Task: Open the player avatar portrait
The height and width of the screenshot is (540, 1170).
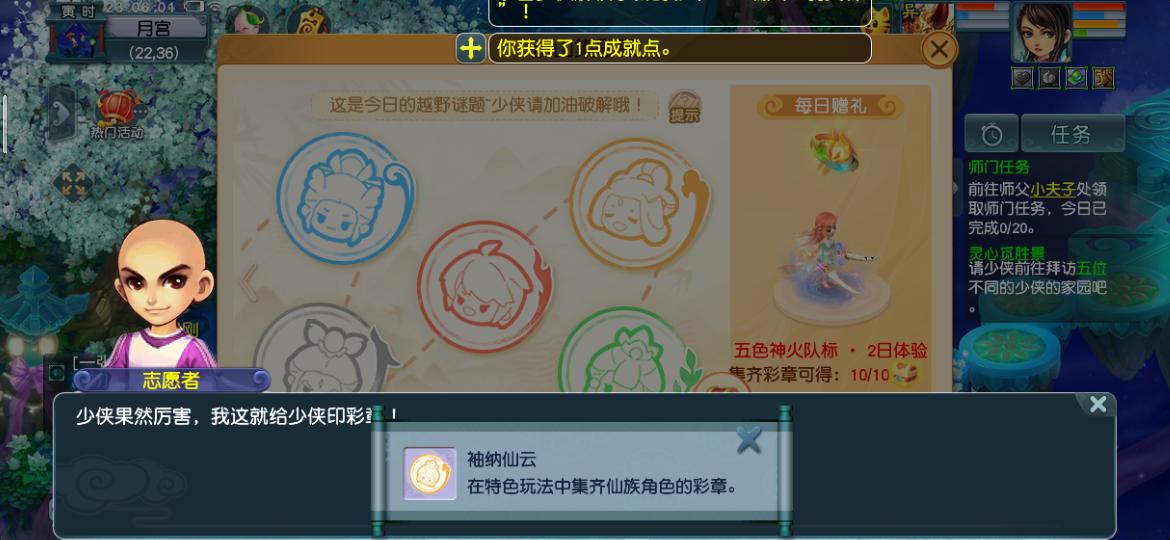Action: click(1041, 31)
